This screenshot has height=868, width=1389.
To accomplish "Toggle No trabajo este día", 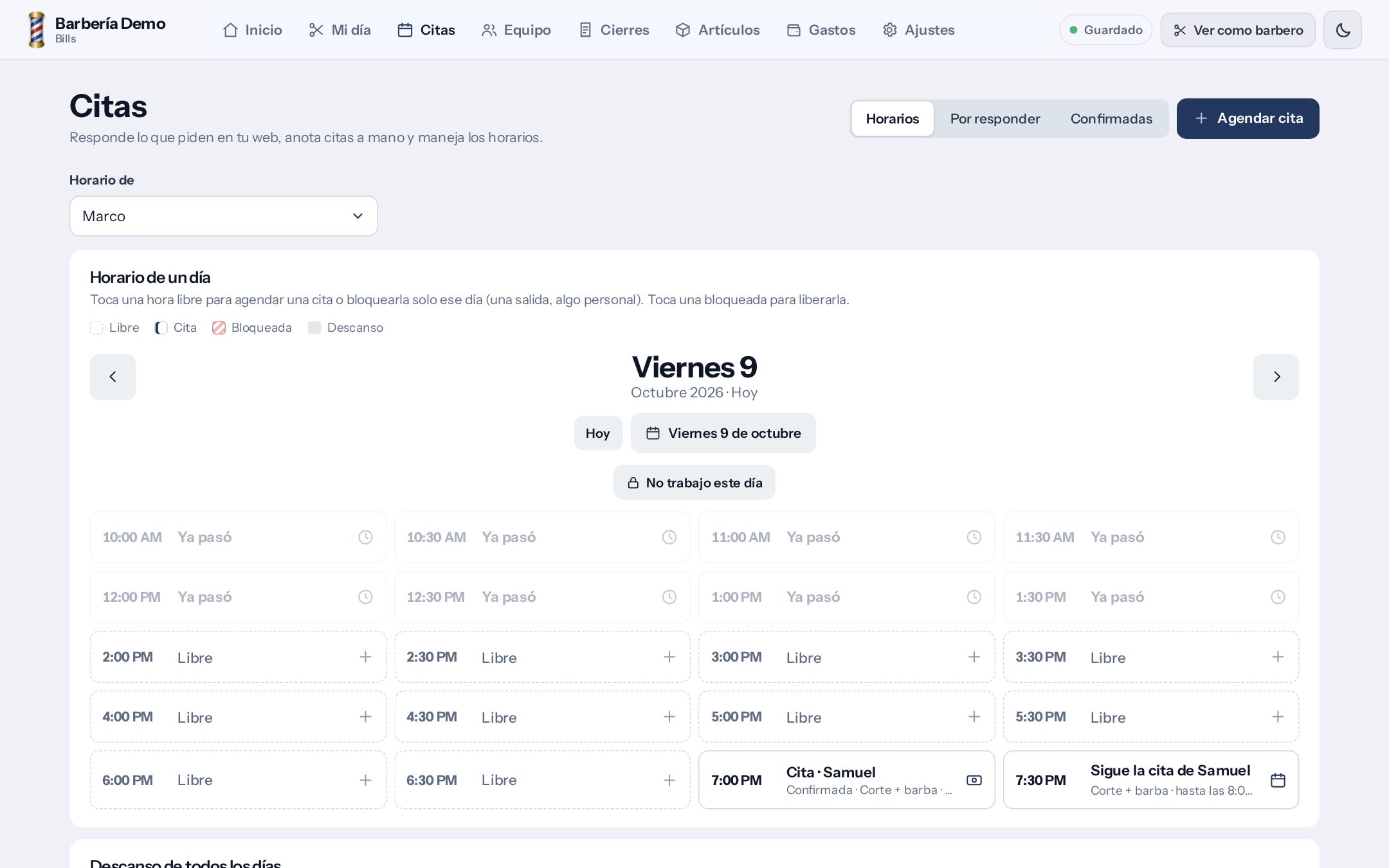I will point(694,482).
